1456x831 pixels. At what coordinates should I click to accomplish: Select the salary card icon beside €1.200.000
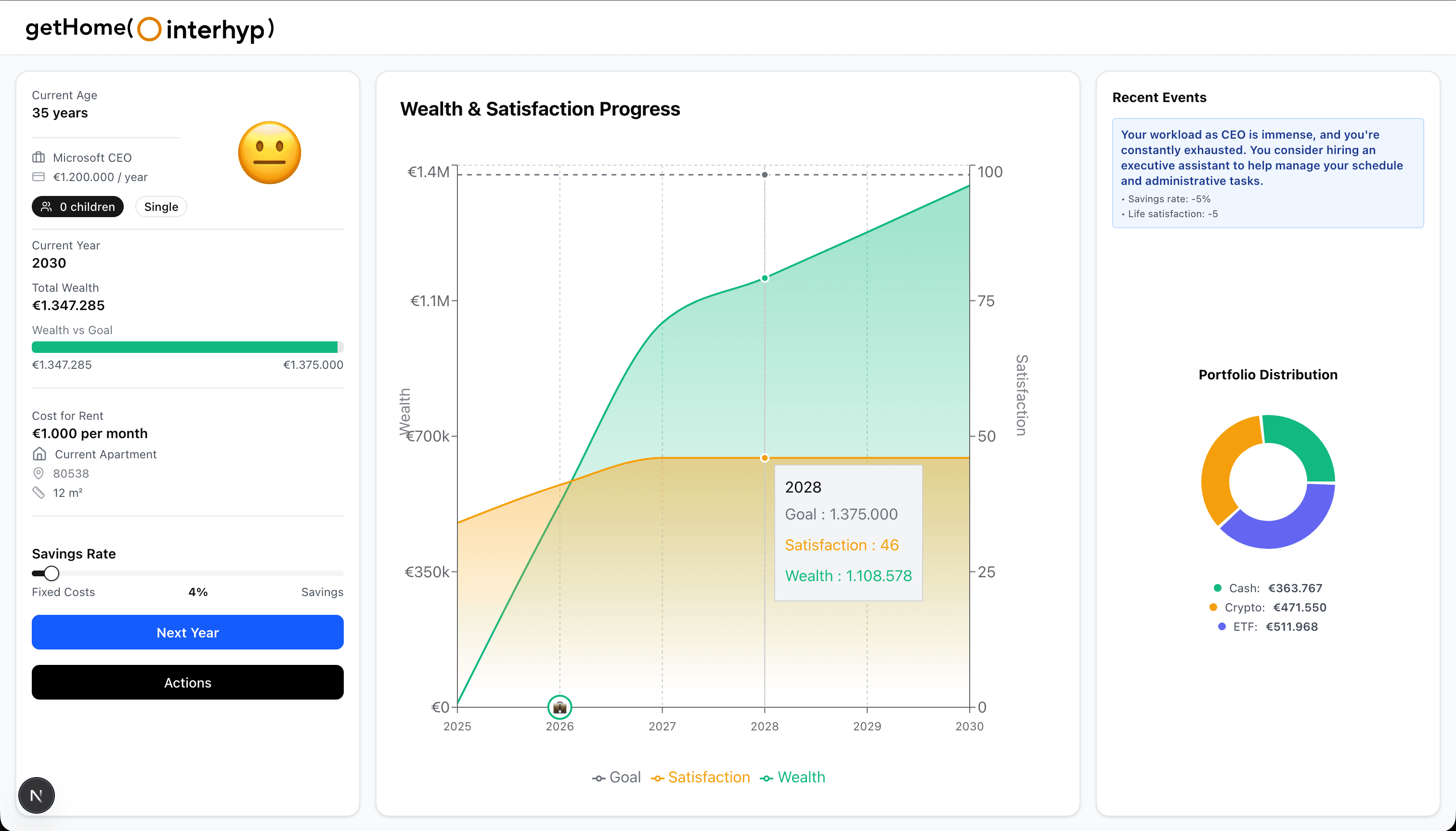(x=38, y=177)
